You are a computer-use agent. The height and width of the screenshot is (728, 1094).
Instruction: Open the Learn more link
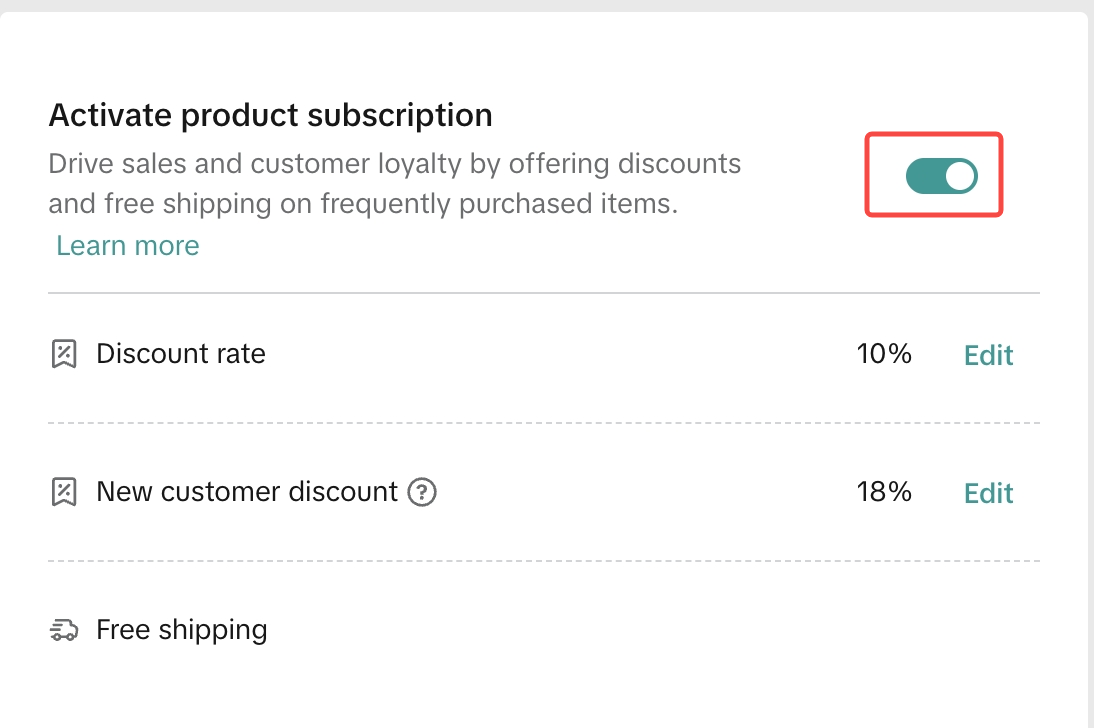click(x=128, y=246)
